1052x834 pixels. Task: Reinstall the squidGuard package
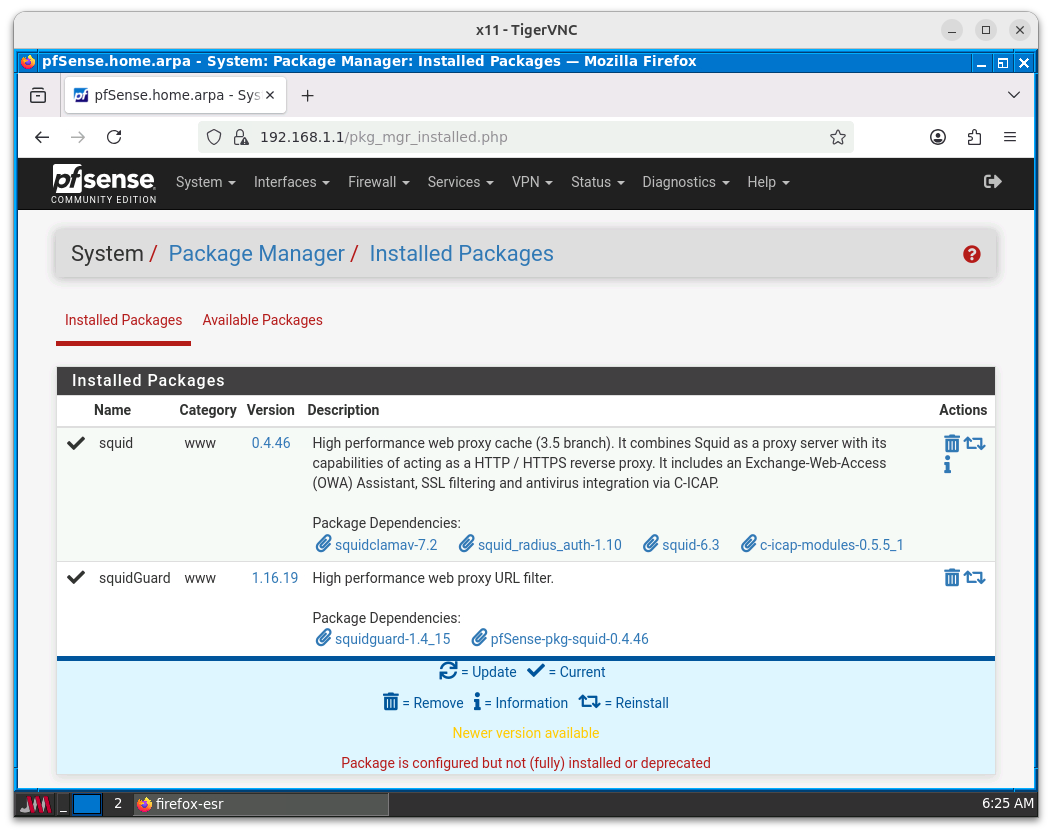pyautogui.click(x=975, y=577)
